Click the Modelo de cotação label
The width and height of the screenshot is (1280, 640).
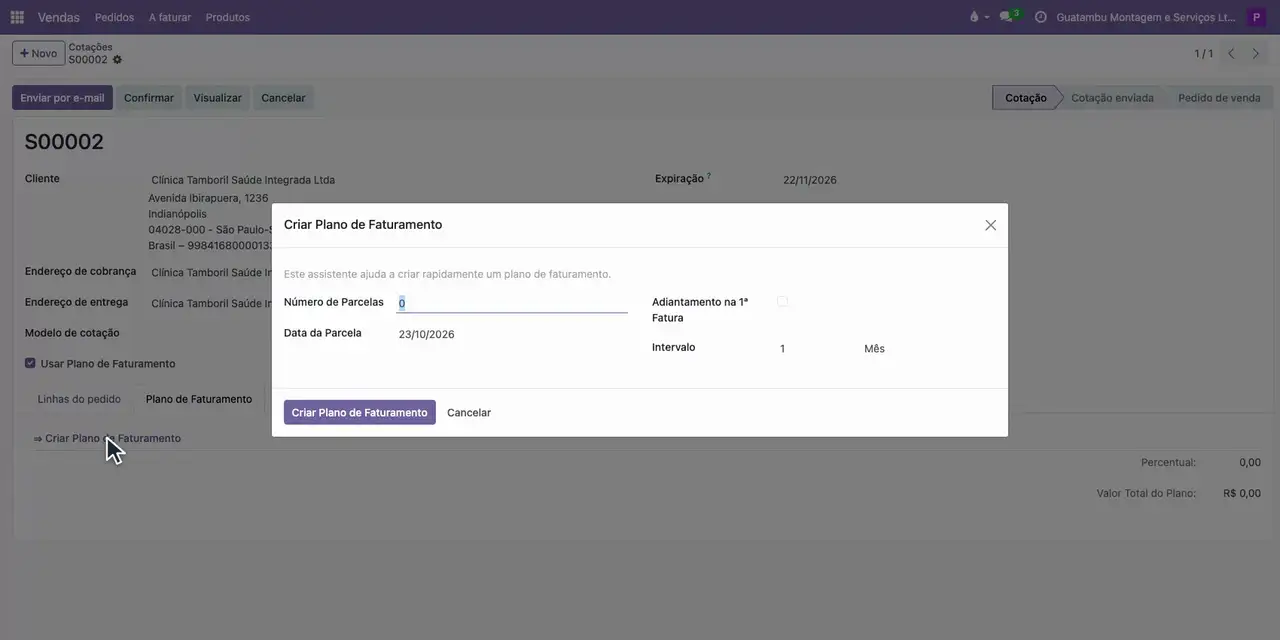72,333
